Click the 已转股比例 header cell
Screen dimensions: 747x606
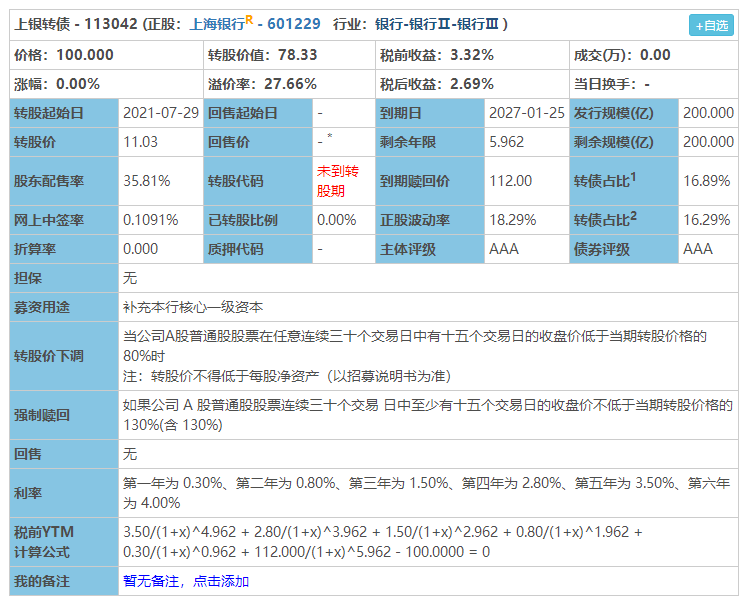click(x=258, y=220)
